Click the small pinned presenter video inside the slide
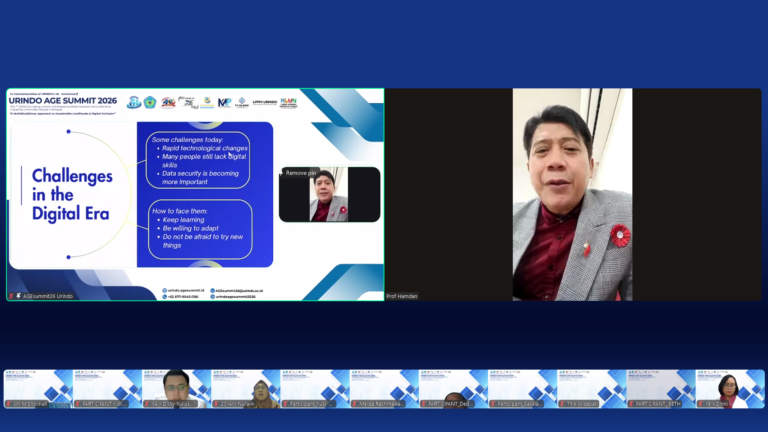The width and height of the screenshot is (768, 432). 330,194
